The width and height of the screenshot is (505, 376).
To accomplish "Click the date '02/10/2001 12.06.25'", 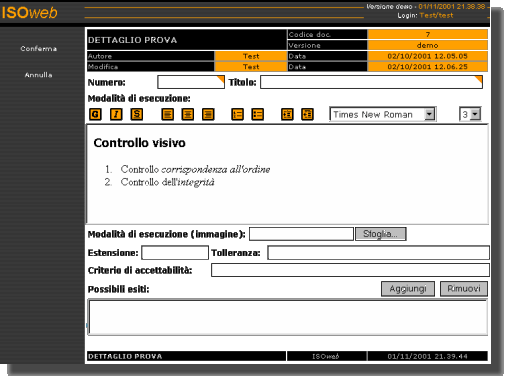I will 428,67.
